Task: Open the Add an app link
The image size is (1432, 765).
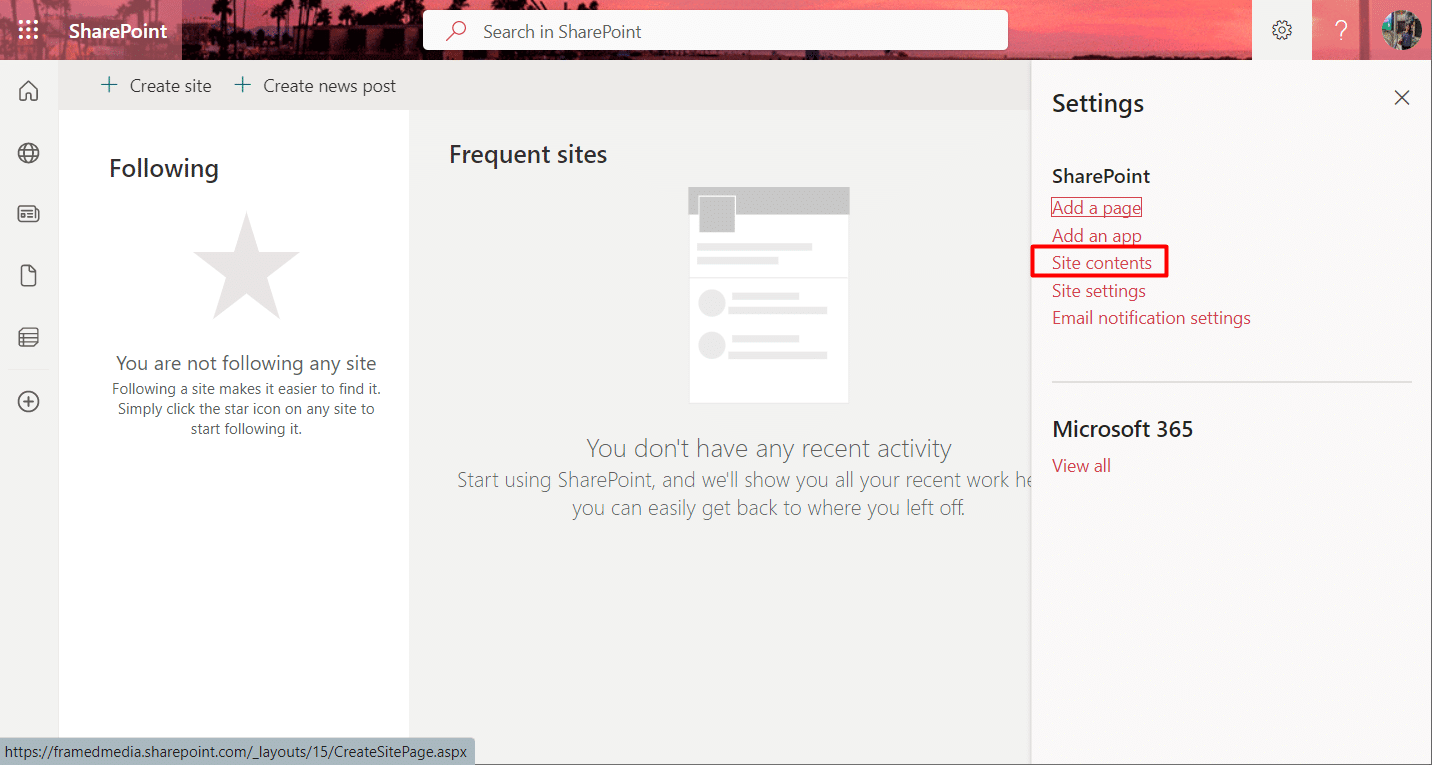Action: click(x=1097, y=236)
